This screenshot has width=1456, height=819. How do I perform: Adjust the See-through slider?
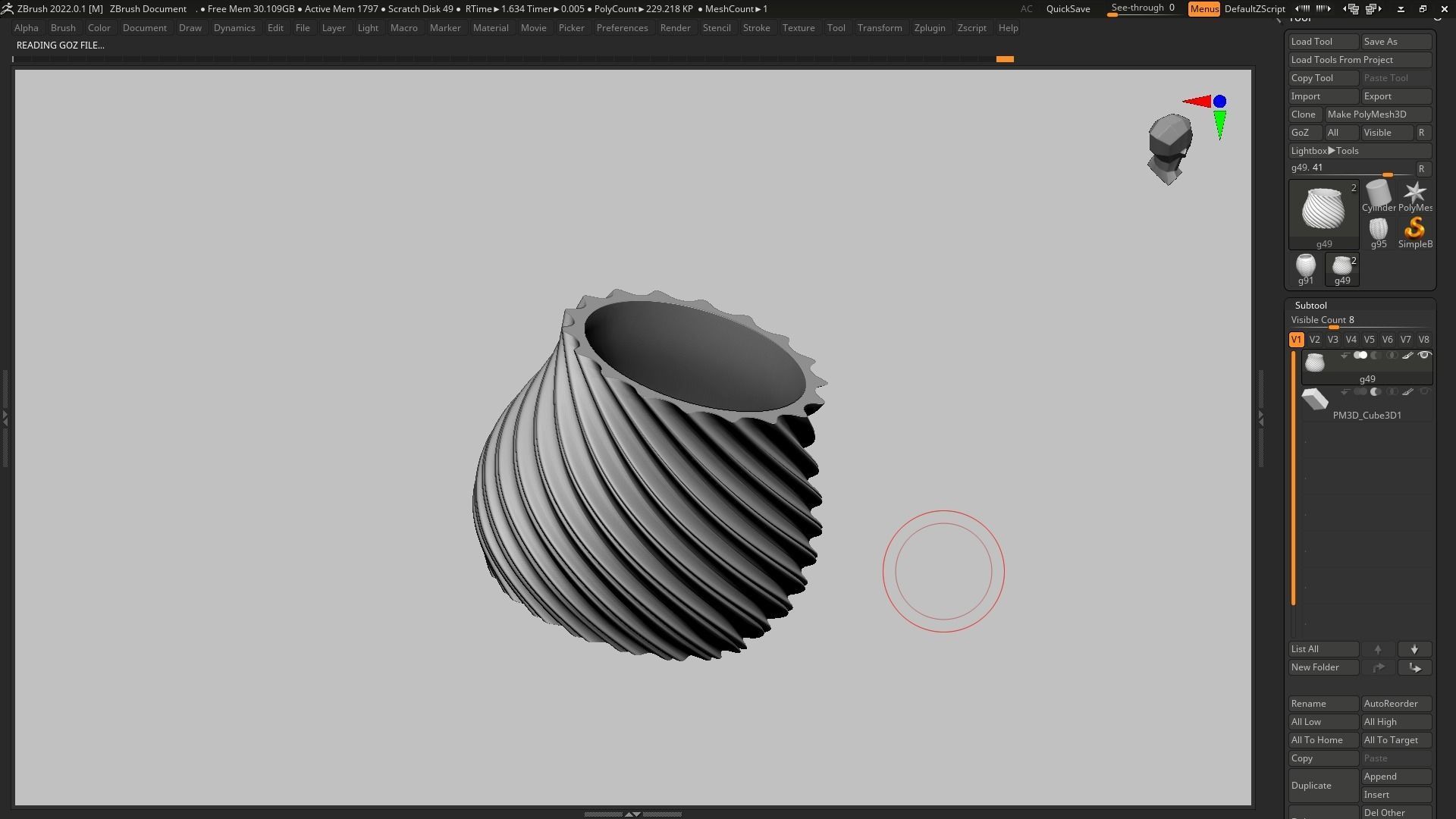tap(1143, 9)
